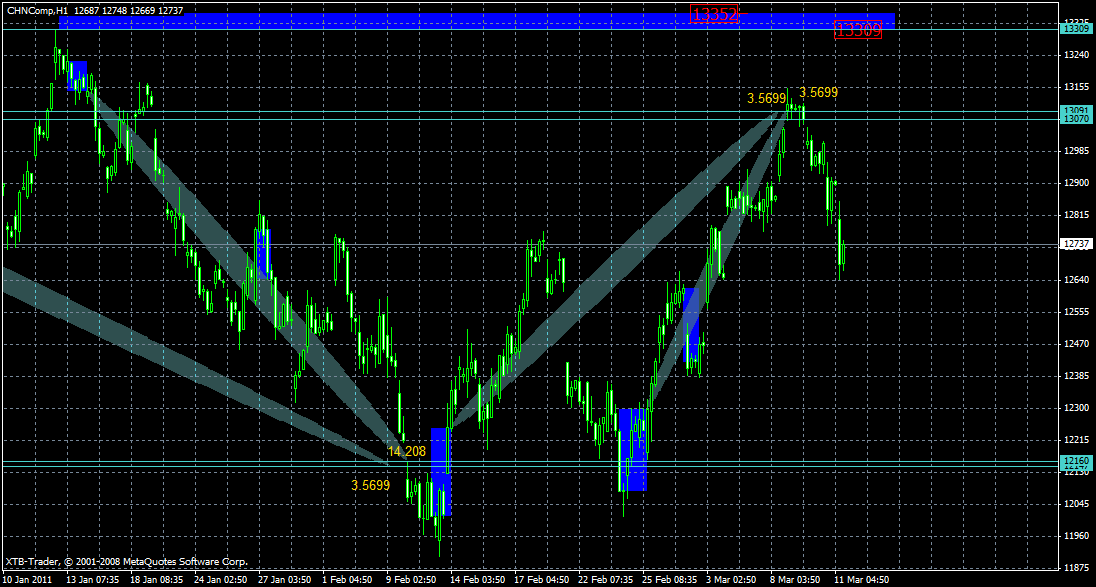
Task: Click the 25 Feb 08:35 time label
Action: click(x=668, y=581)
